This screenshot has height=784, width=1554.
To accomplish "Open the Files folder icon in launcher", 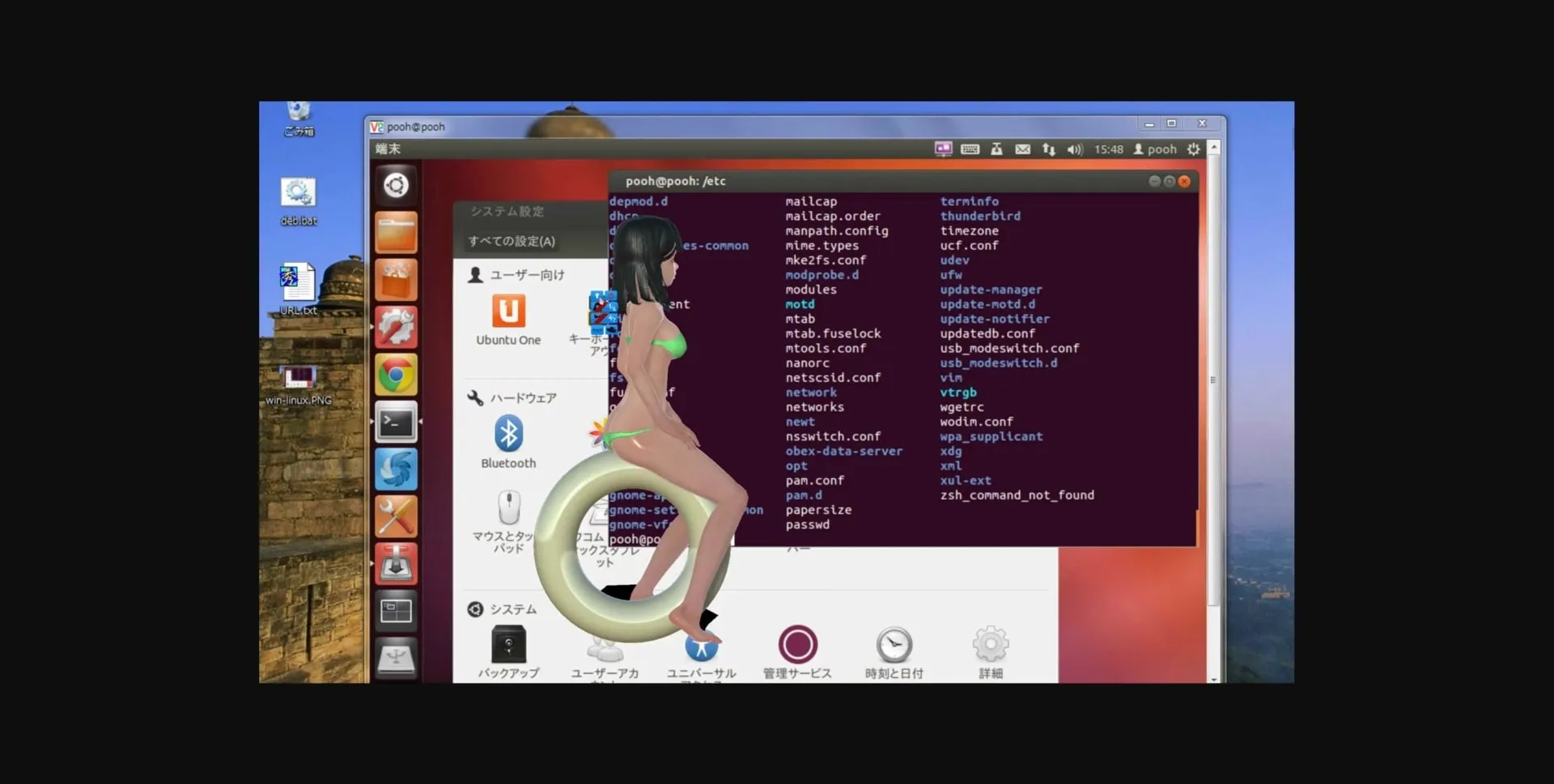I will (396, 233).
